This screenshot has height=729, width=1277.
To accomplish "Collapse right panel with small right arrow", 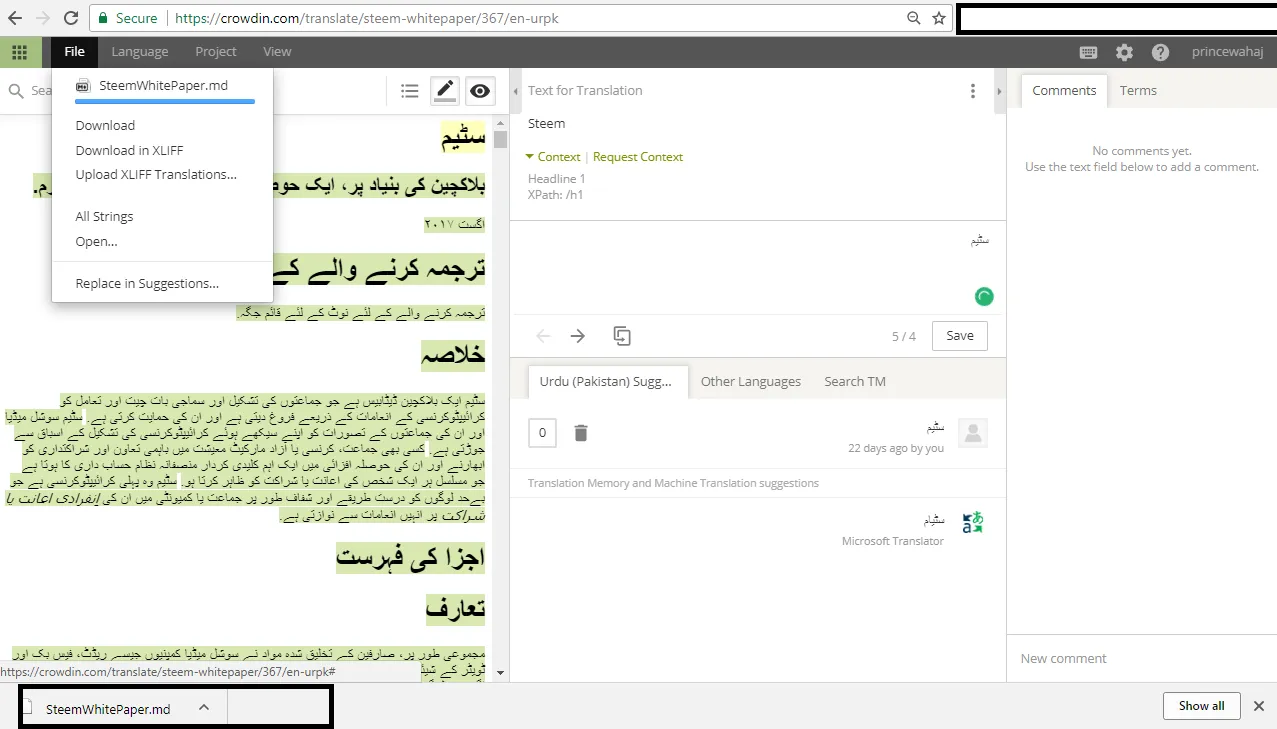I will coord(998,91).
